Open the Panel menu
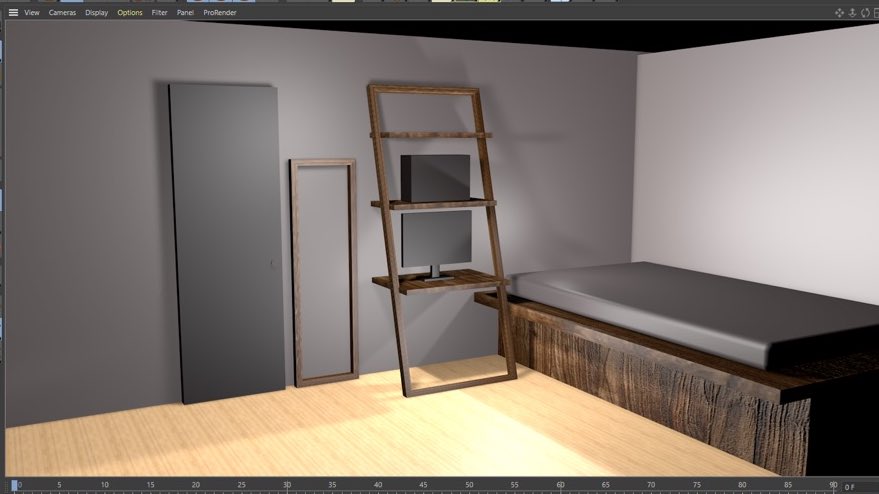Screen dimensions: 879x494 point(185,12)
